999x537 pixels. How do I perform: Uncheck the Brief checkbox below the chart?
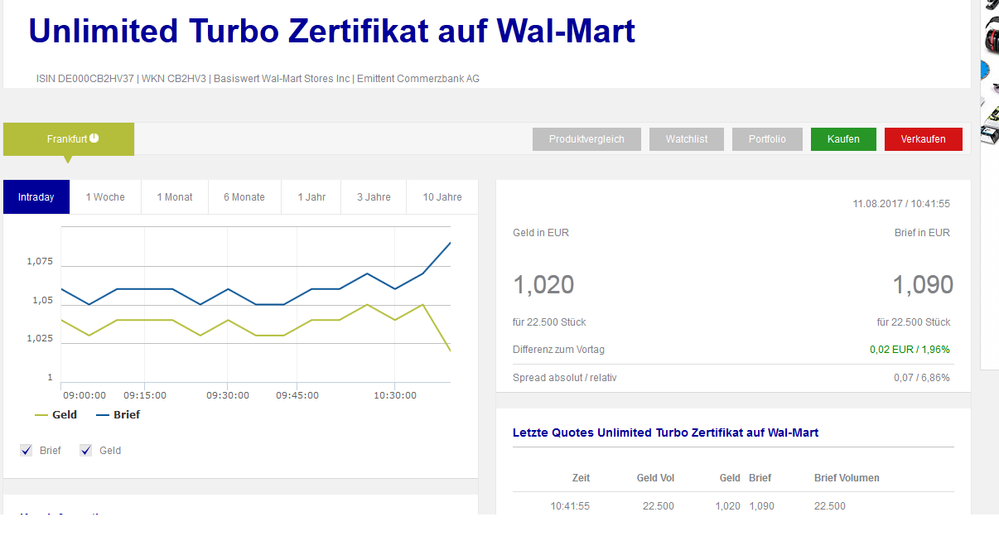(x=27, y=450)
